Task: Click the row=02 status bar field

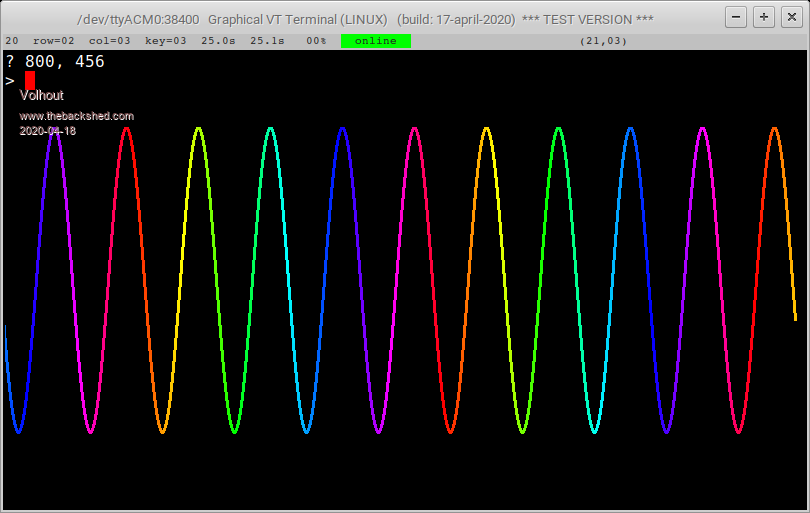Action: click(54, 41)
